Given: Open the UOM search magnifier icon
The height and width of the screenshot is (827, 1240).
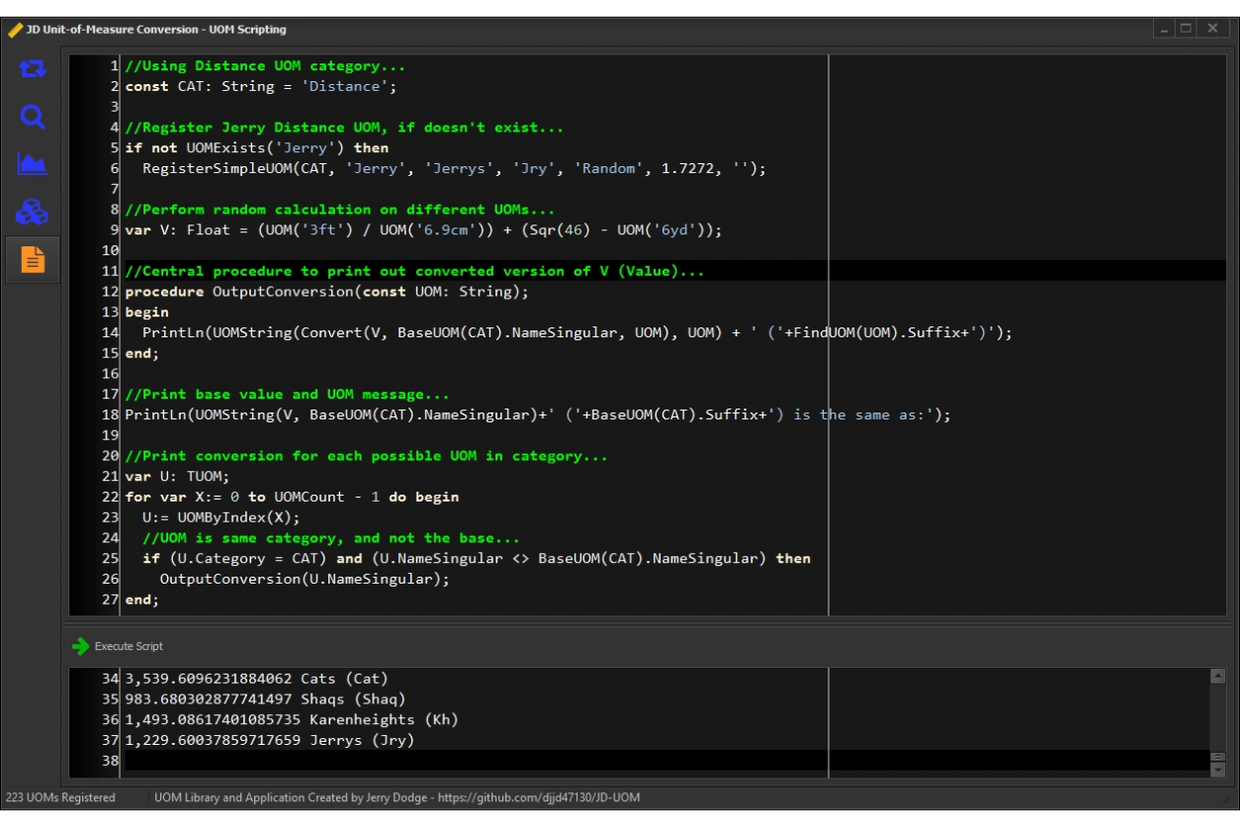Looking at the screenshot, I should point(32,117).
